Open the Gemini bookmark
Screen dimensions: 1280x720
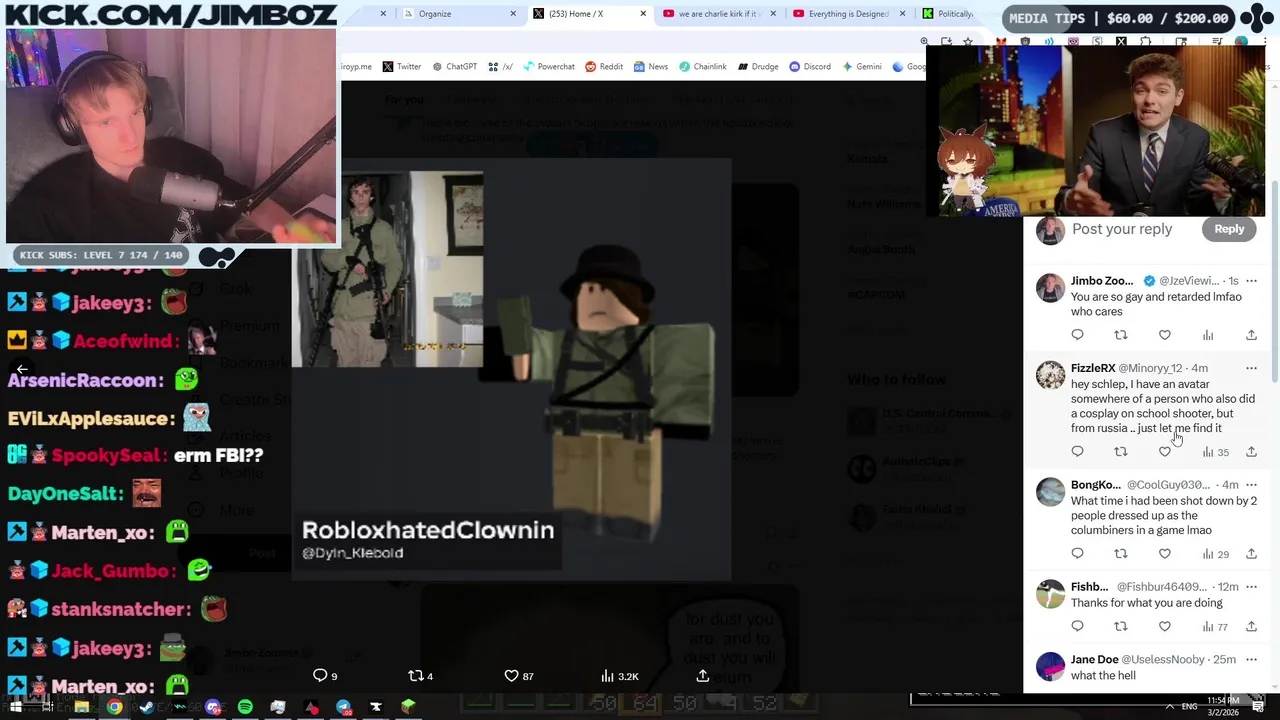[862, 67]
